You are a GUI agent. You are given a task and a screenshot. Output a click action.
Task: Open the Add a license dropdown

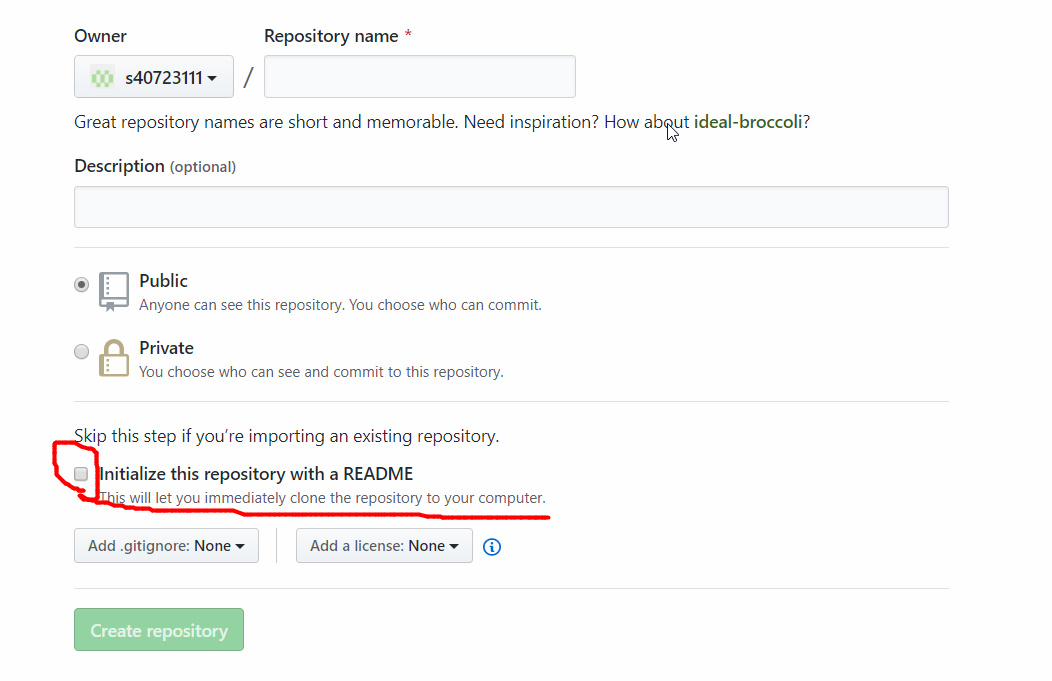(384, 545)
